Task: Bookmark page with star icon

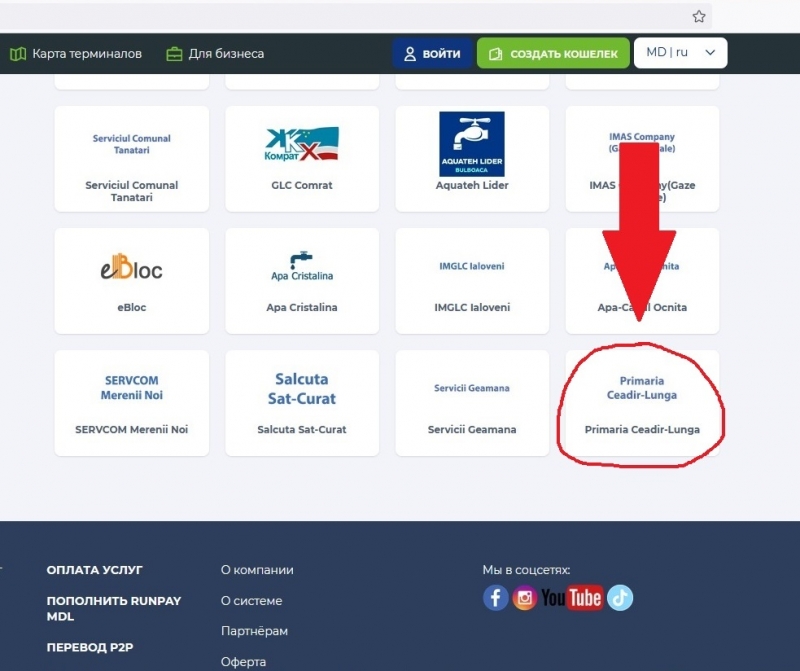Action: coord(699,16)
